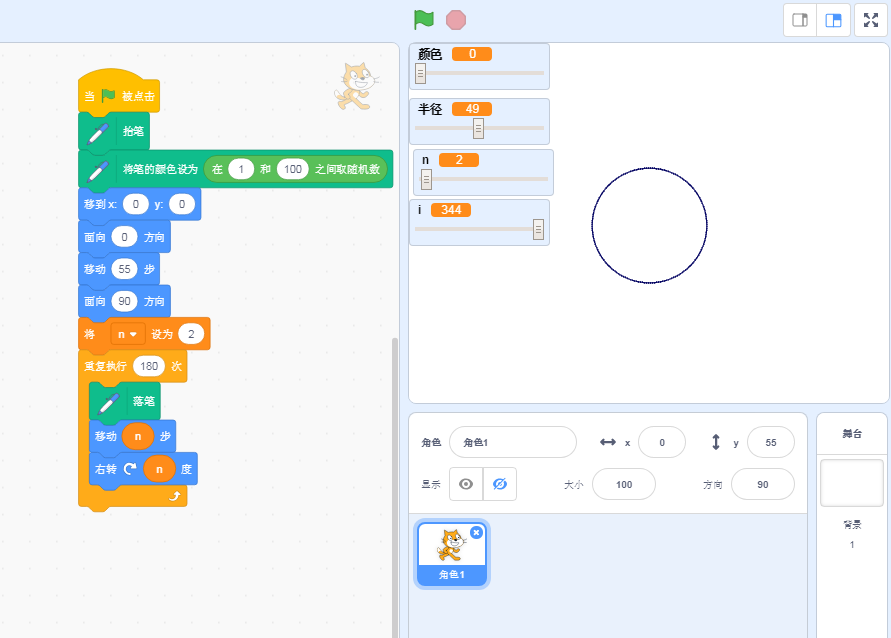Edit the x value in 移到 block
This screenshot has height=638, width=891.
tap(135, 204)
